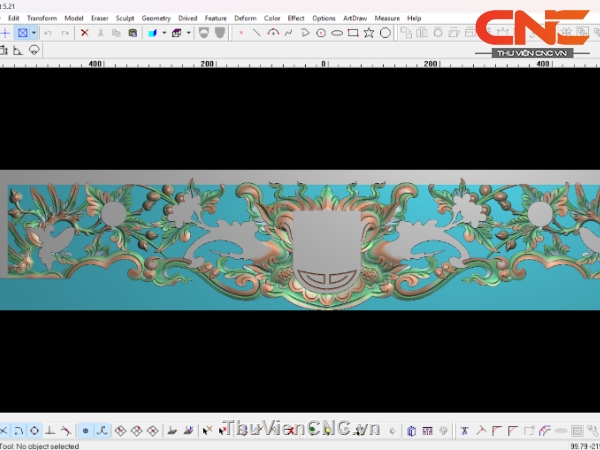Click the shield-shaped relief icon
Image resolution: width=600 pixels, height=450 pixels.
point(204,33)
